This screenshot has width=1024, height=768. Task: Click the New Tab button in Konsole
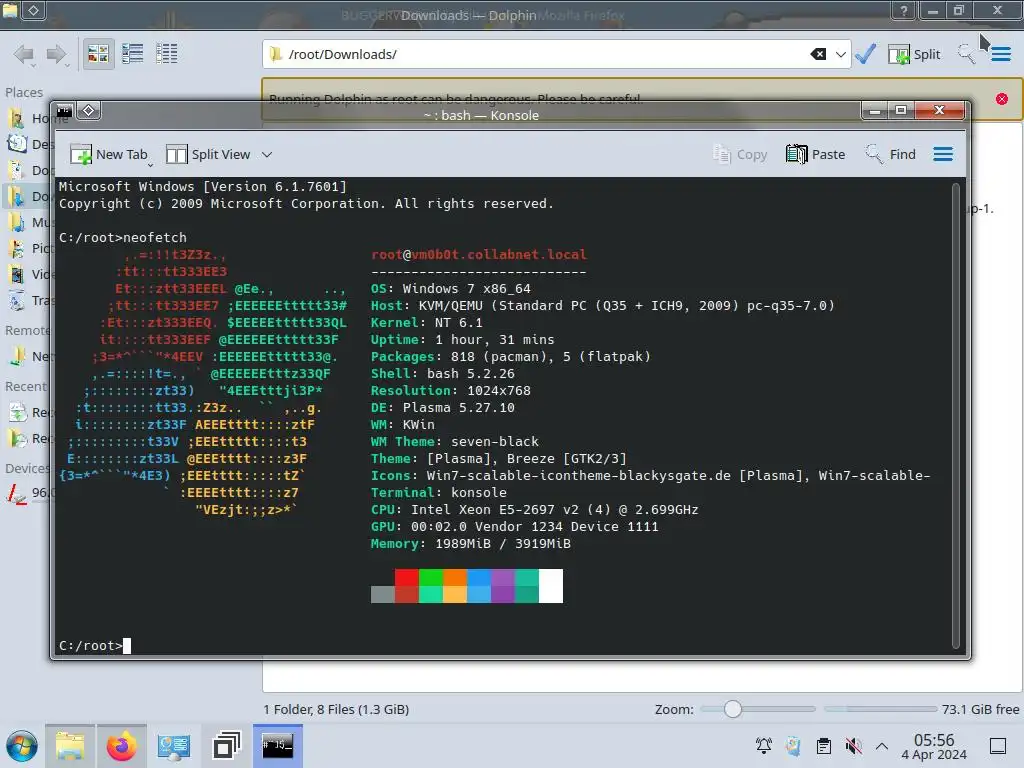click(x=108, y=154)
